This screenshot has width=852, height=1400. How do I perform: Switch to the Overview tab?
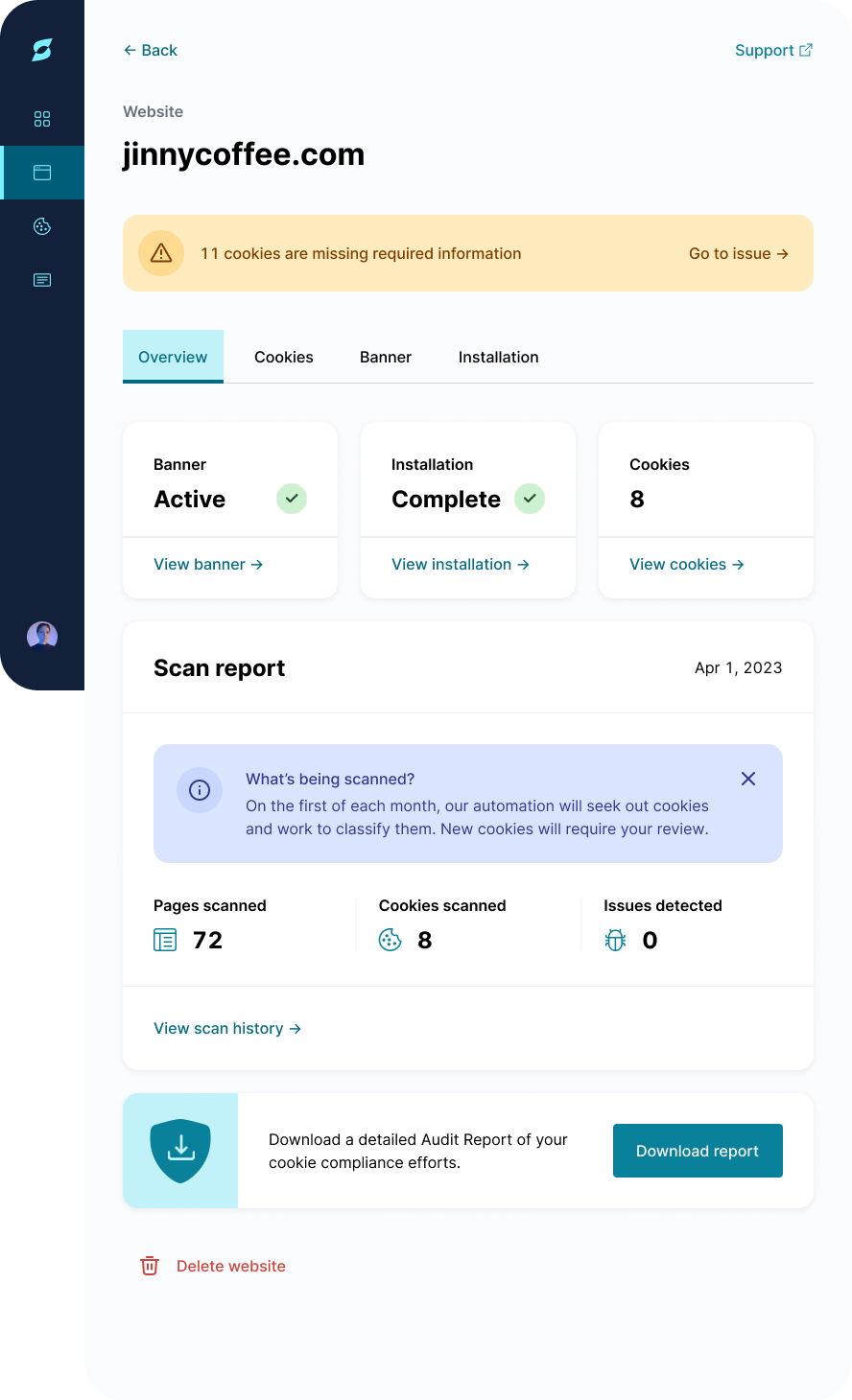pos(173,357)
